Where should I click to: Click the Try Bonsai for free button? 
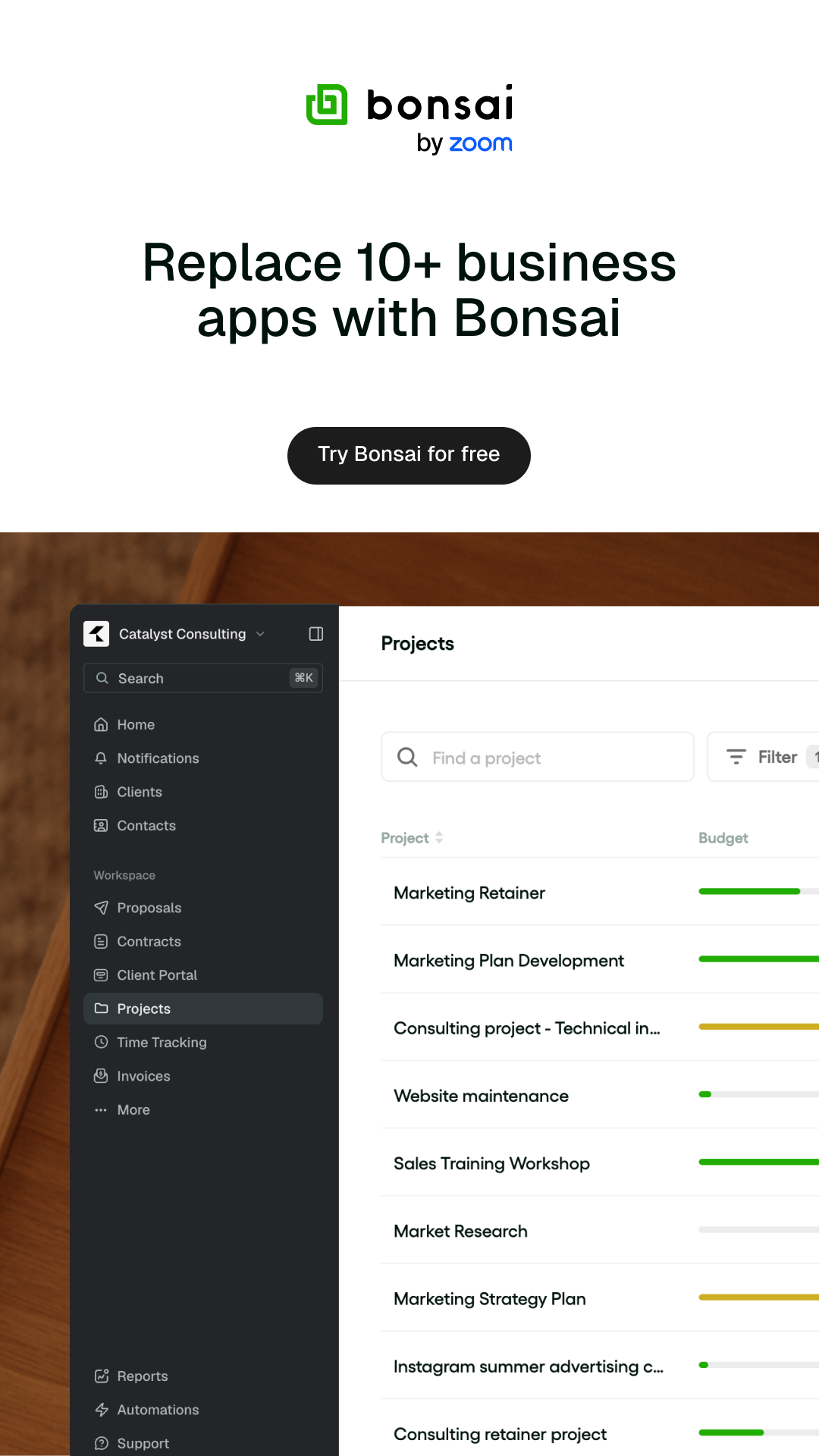point(409,455)
